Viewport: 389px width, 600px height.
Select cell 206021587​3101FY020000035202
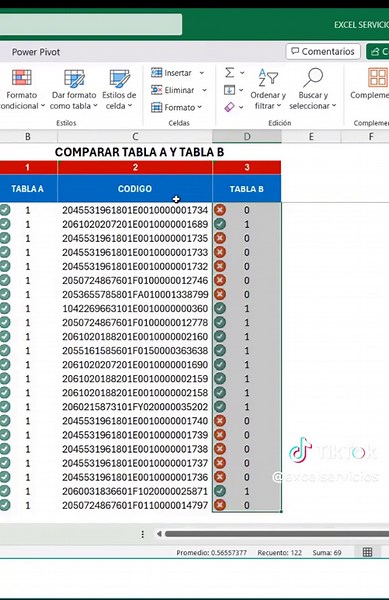(x=135, y=407)
